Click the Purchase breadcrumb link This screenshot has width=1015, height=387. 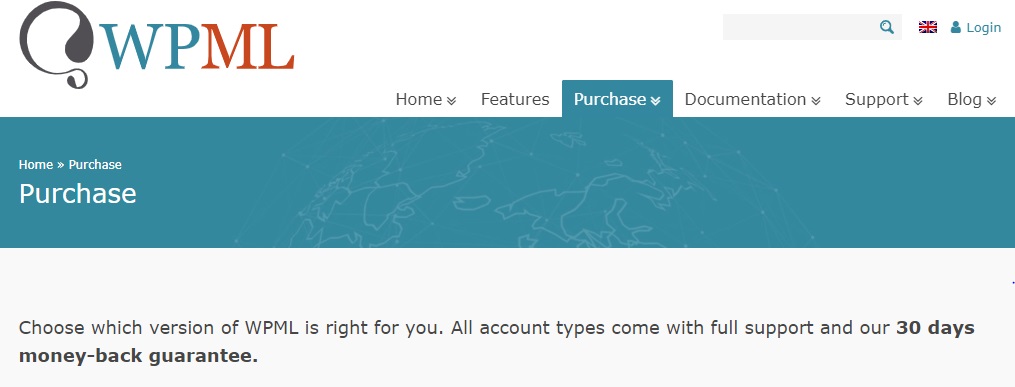click(95, 164)
